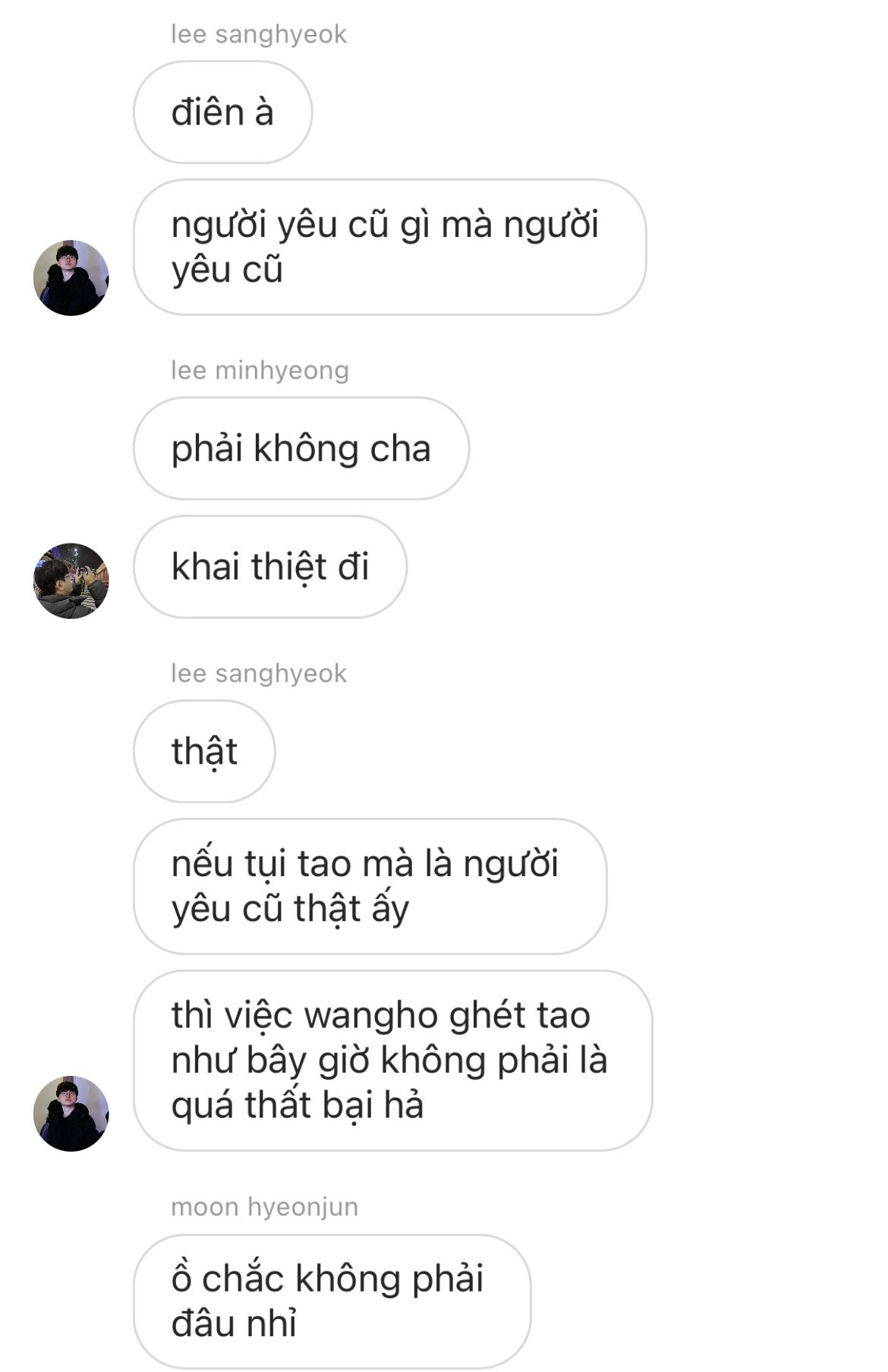888x1372 pixels.
Task: Tap the 'lee minhyeong' sender name
Action: click(x=260, y=370)
